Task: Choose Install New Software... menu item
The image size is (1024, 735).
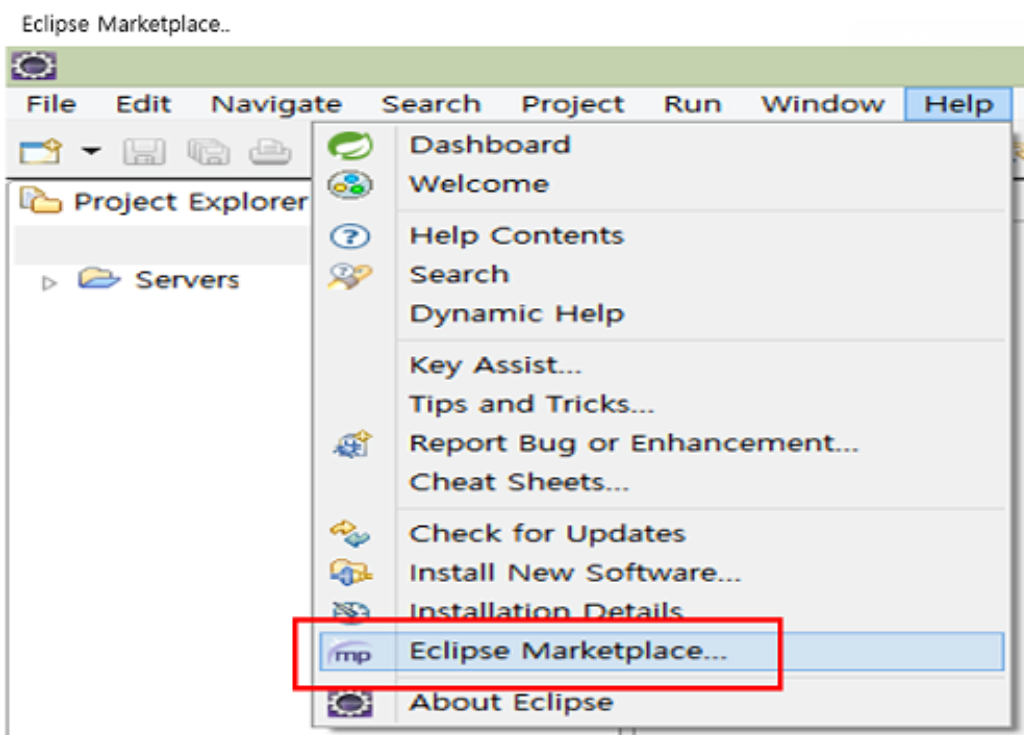Action: click(662, 573)
